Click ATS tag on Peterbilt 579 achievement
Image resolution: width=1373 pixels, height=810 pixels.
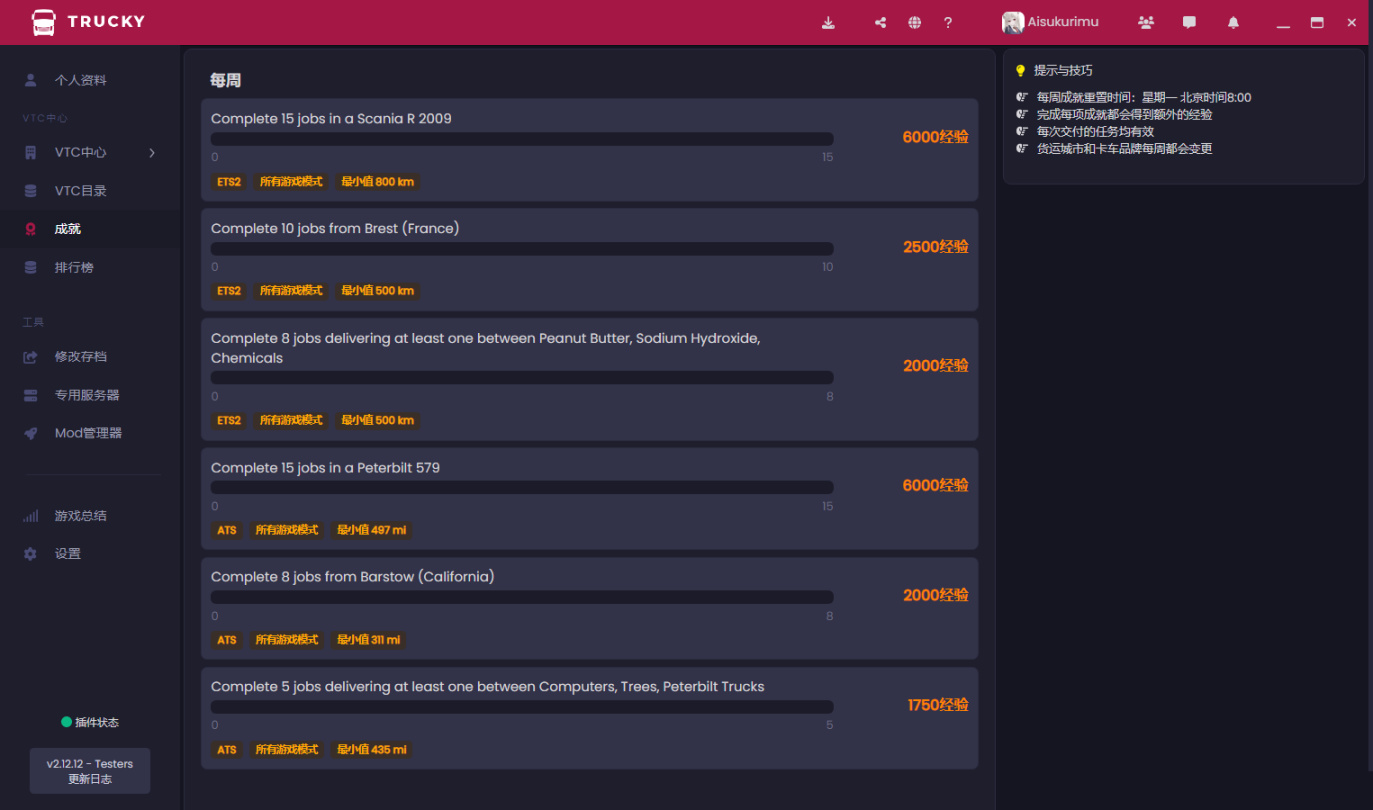click(x=227, y=530)
